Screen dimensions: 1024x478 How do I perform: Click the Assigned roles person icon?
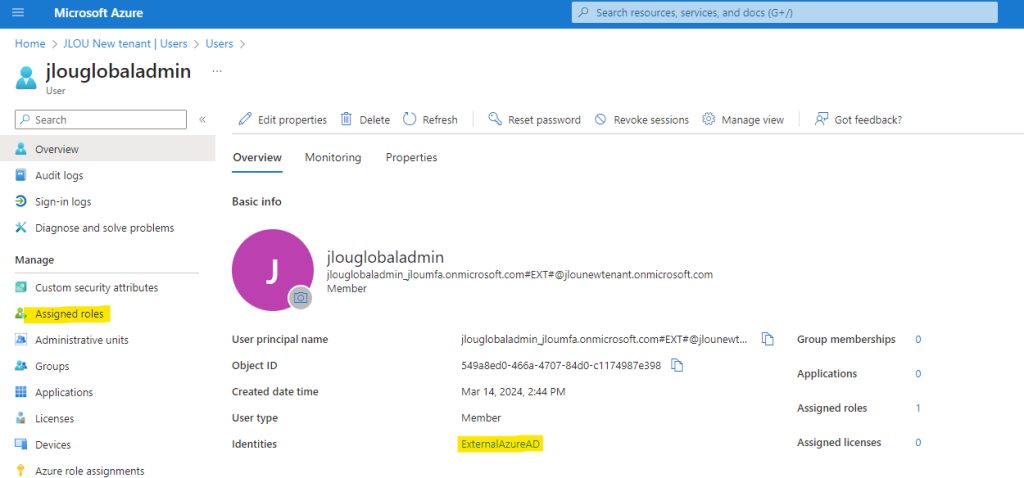21,314
